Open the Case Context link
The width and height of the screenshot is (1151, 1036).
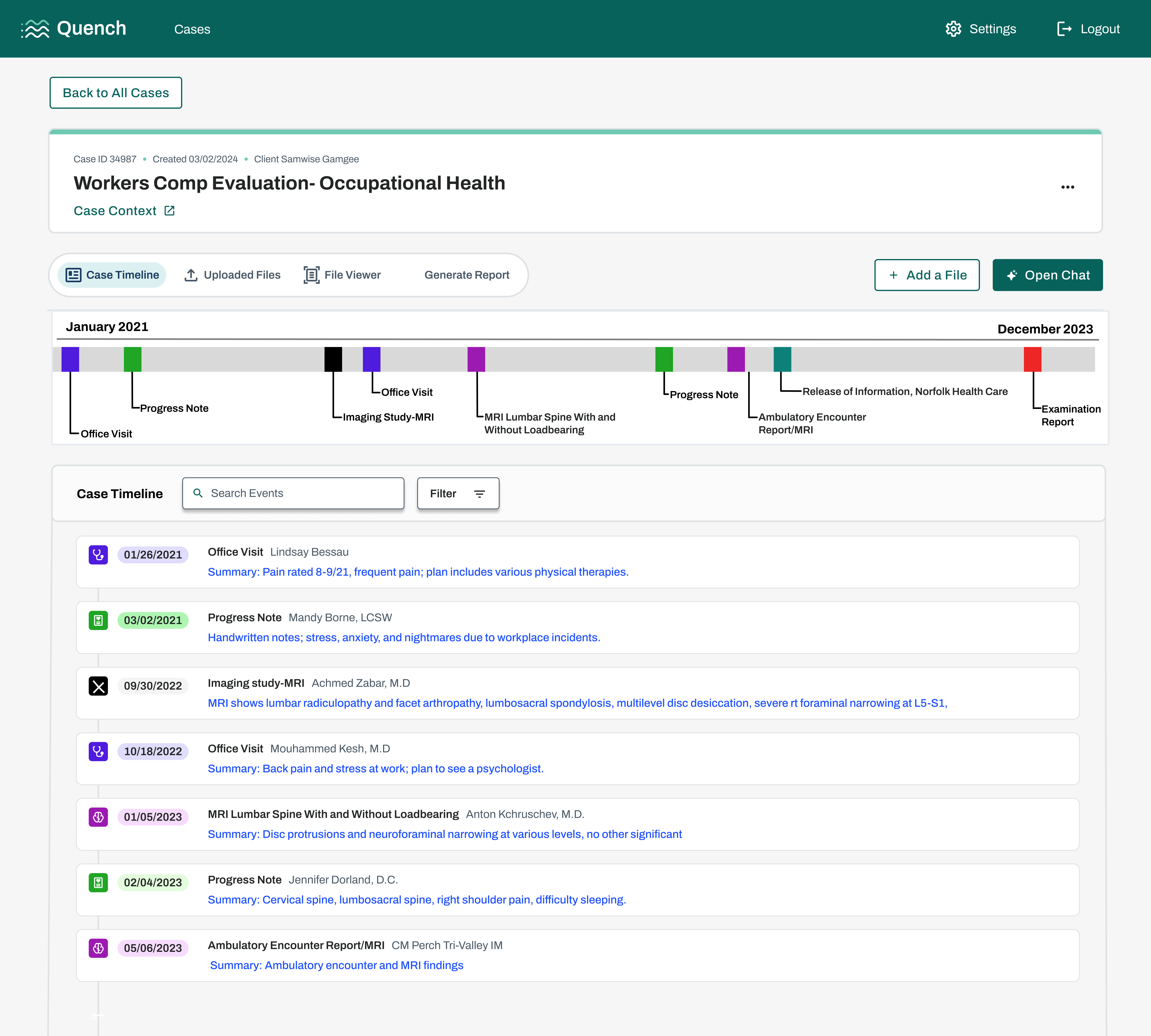click(115, 211)
